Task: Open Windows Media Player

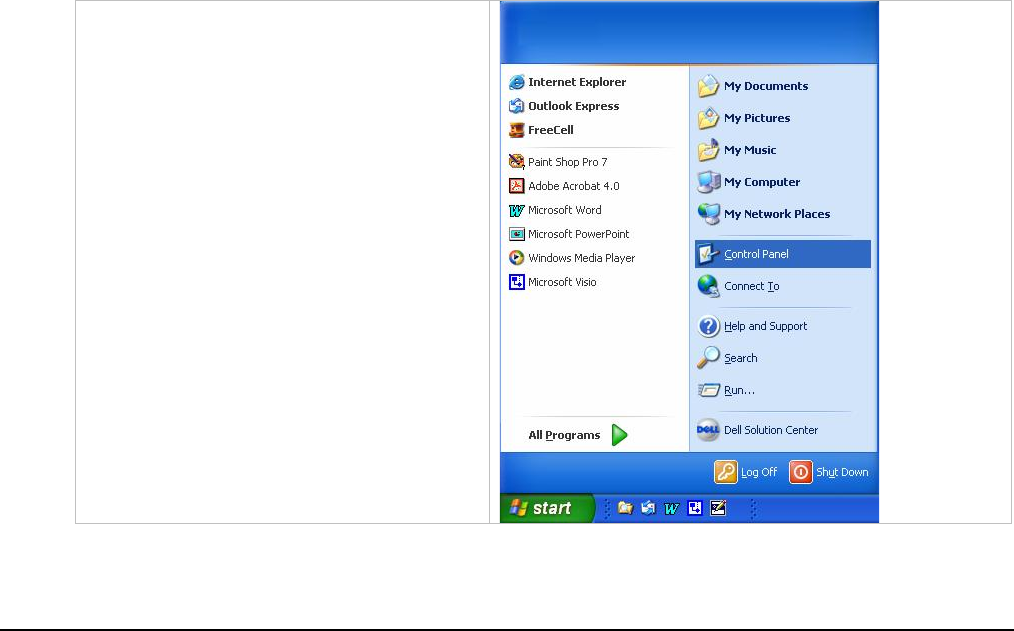Action: (x=572, y=258)
